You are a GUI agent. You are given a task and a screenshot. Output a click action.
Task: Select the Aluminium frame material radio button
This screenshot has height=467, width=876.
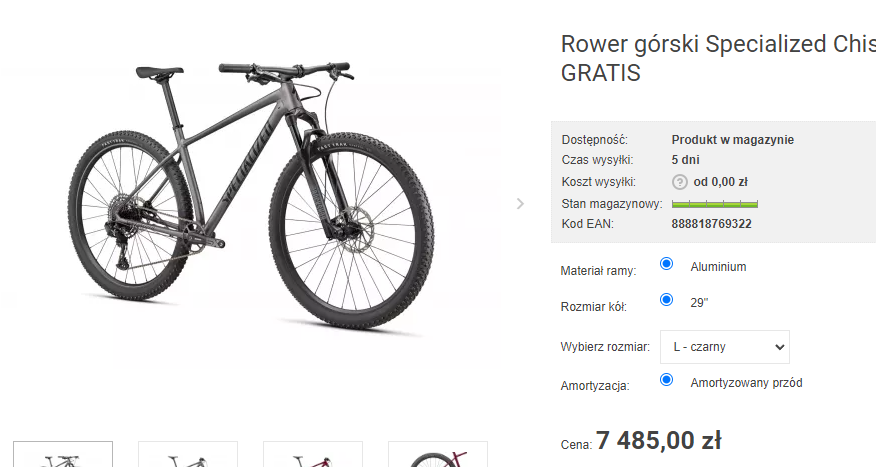pos(666,264)
